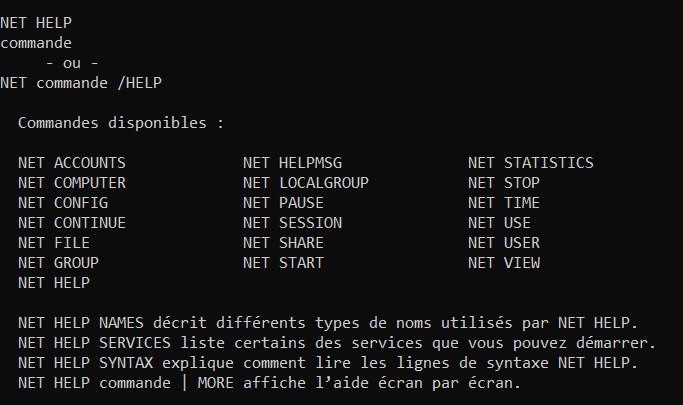Select the NET LOCALGROUP entry
683x405 pixels.
[306, 183]
